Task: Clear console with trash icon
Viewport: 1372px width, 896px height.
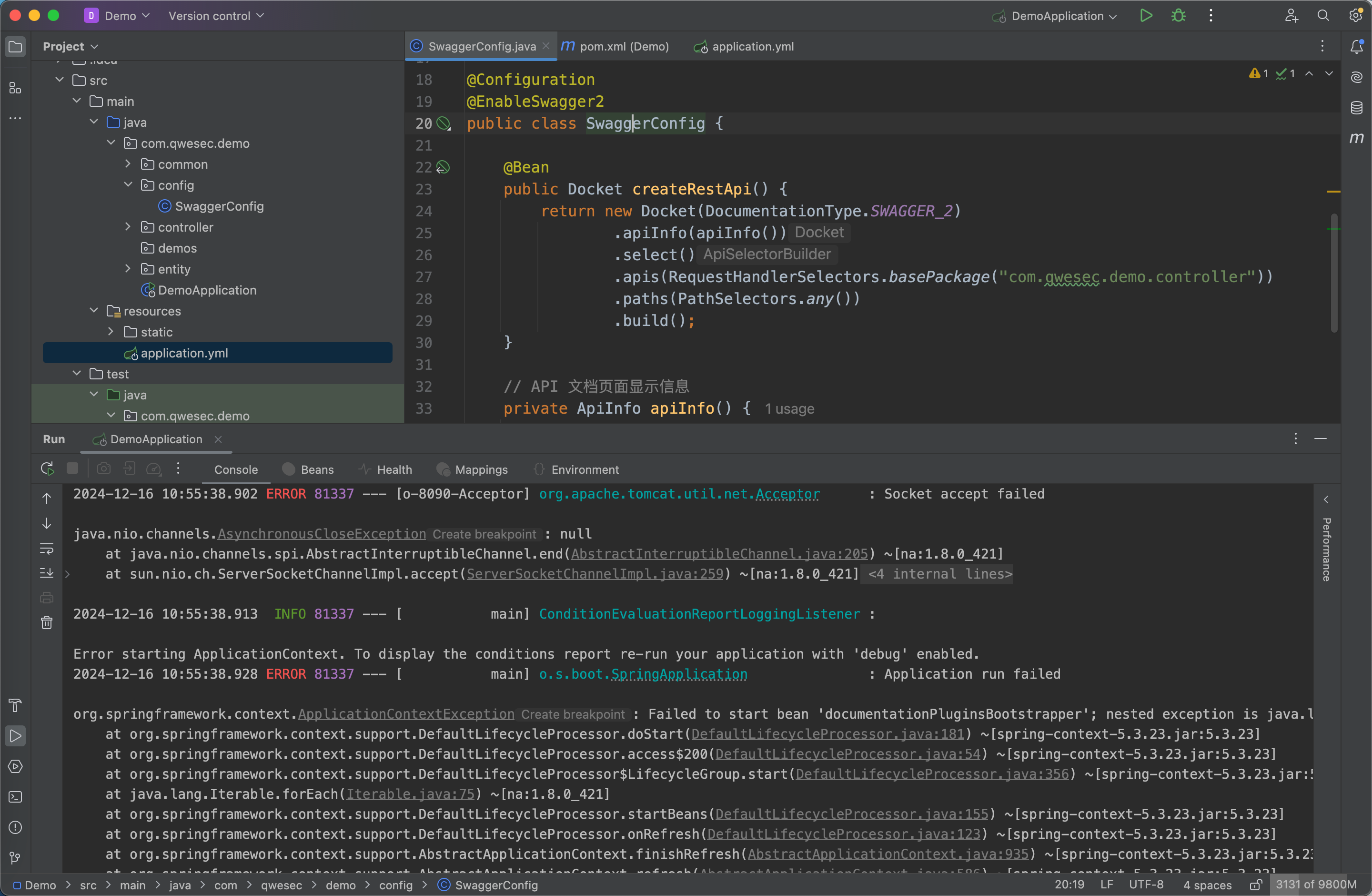Action: 47,623
